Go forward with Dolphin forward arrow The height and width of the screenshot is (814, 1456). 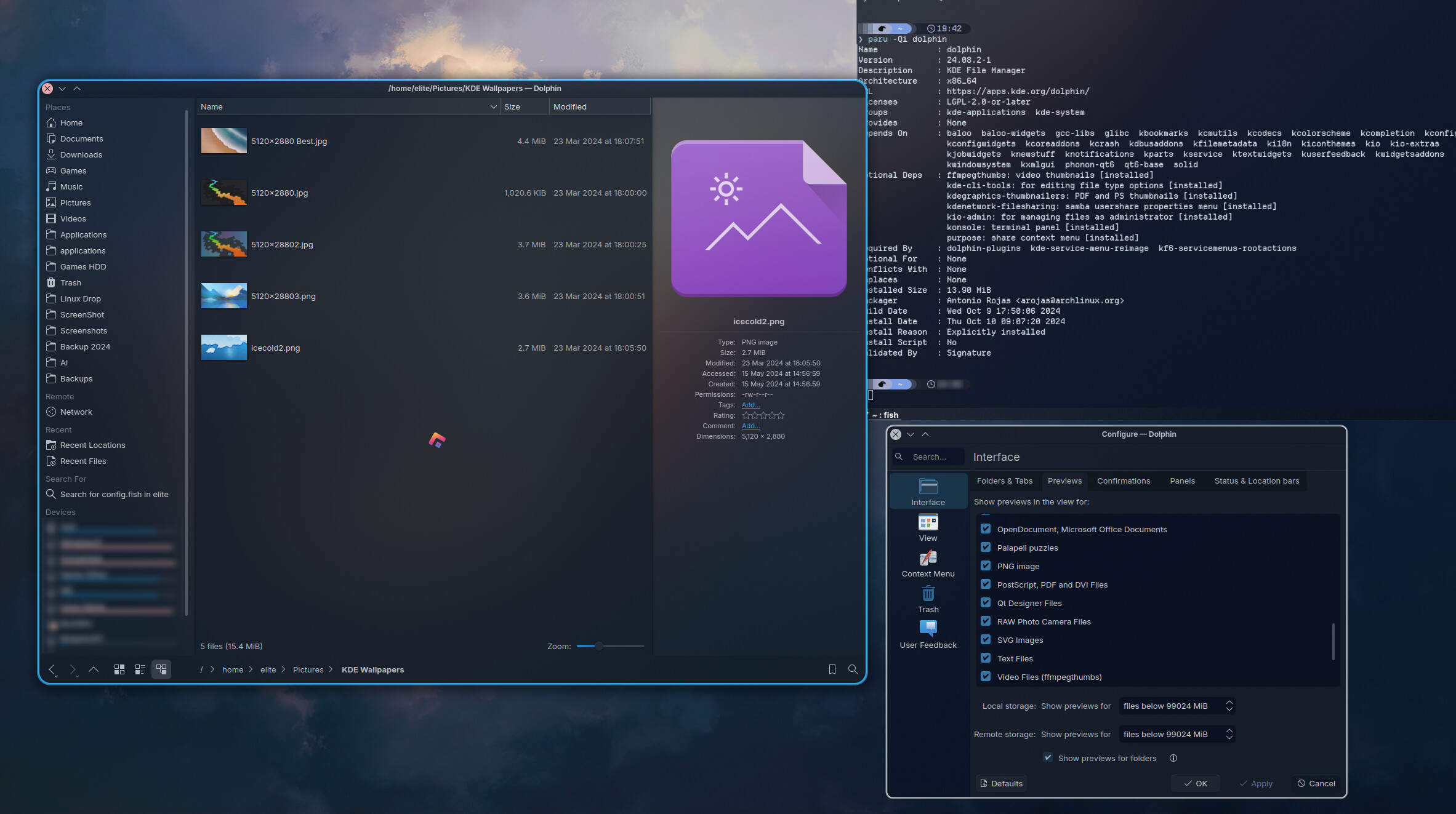(73, 669)
